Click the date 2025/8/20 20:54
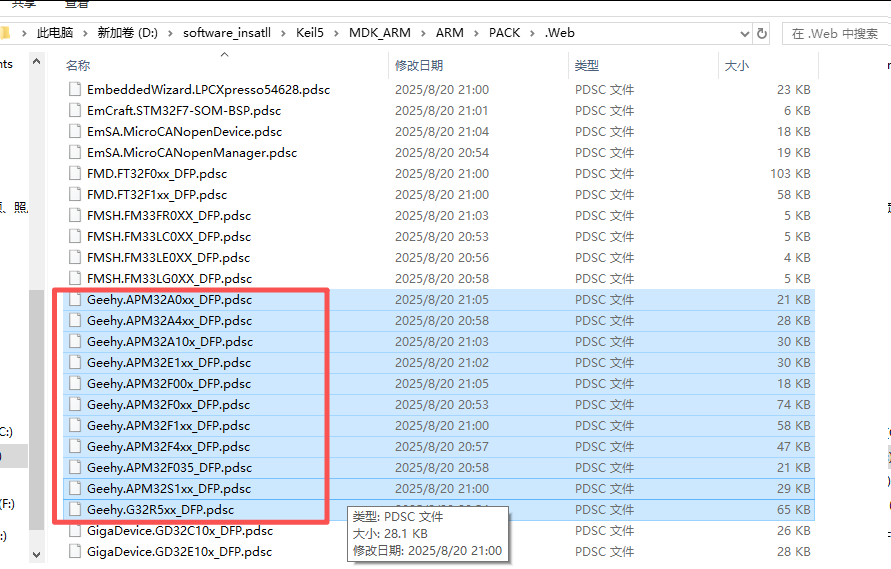The height and width of the screenshot is (569, 891). [442, 153]
